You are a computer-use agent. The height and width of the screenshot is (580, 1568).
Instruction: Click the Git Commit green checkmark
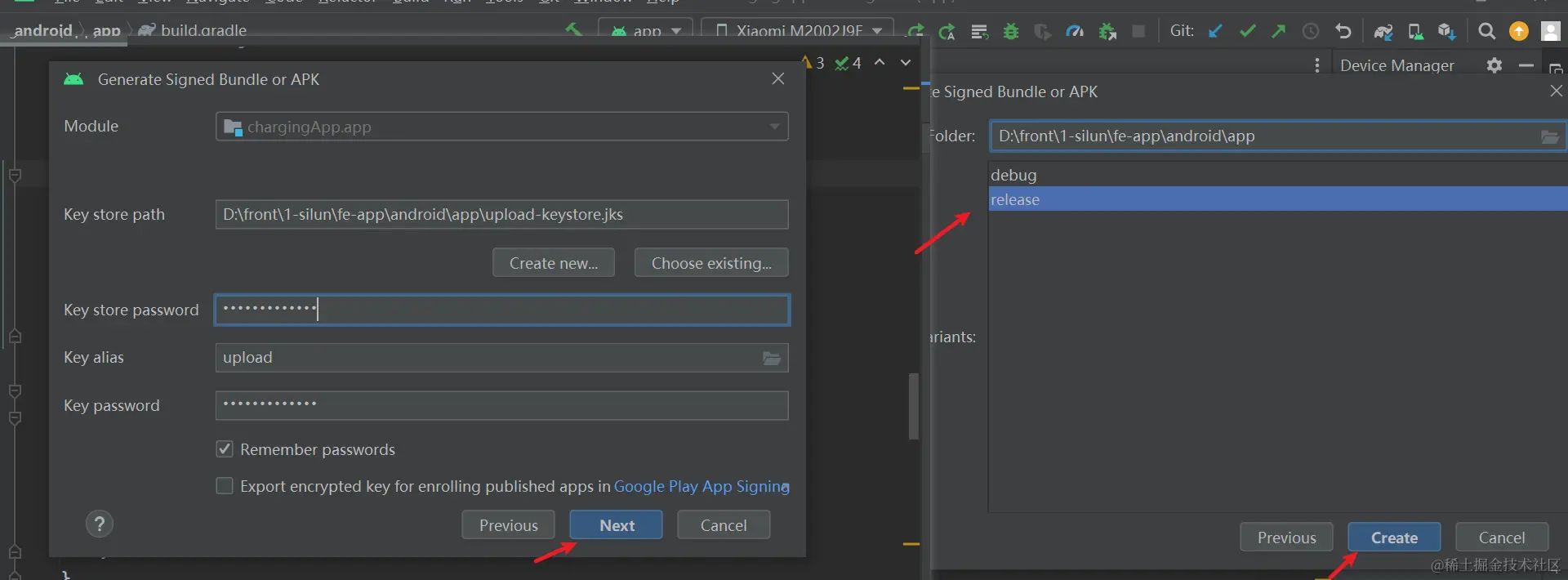1247,31
